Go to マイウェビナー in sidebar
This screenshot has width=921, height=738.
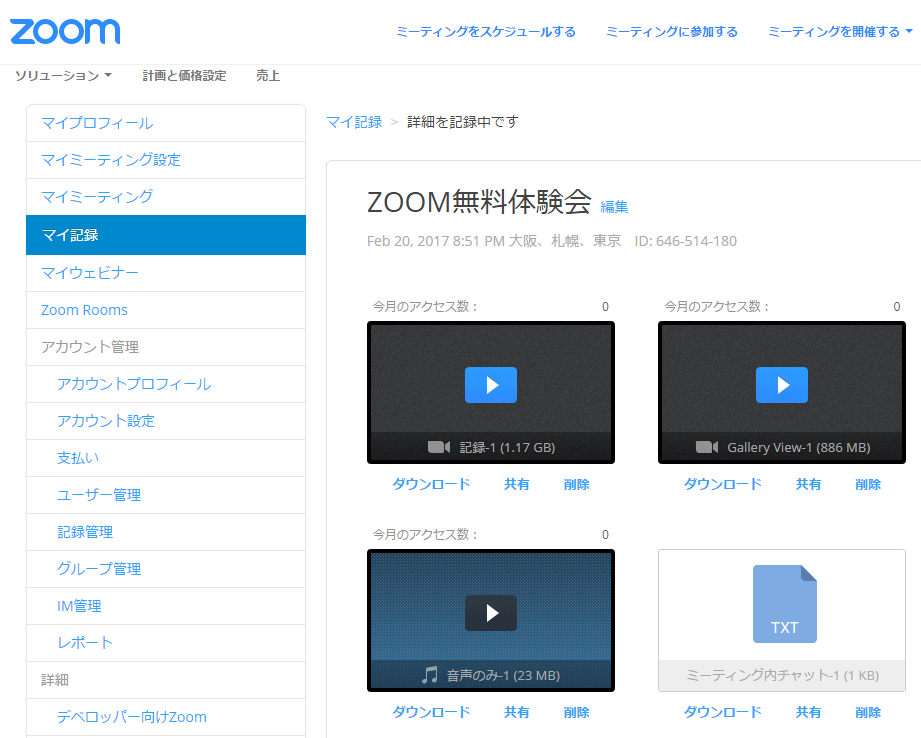[90, 273]
